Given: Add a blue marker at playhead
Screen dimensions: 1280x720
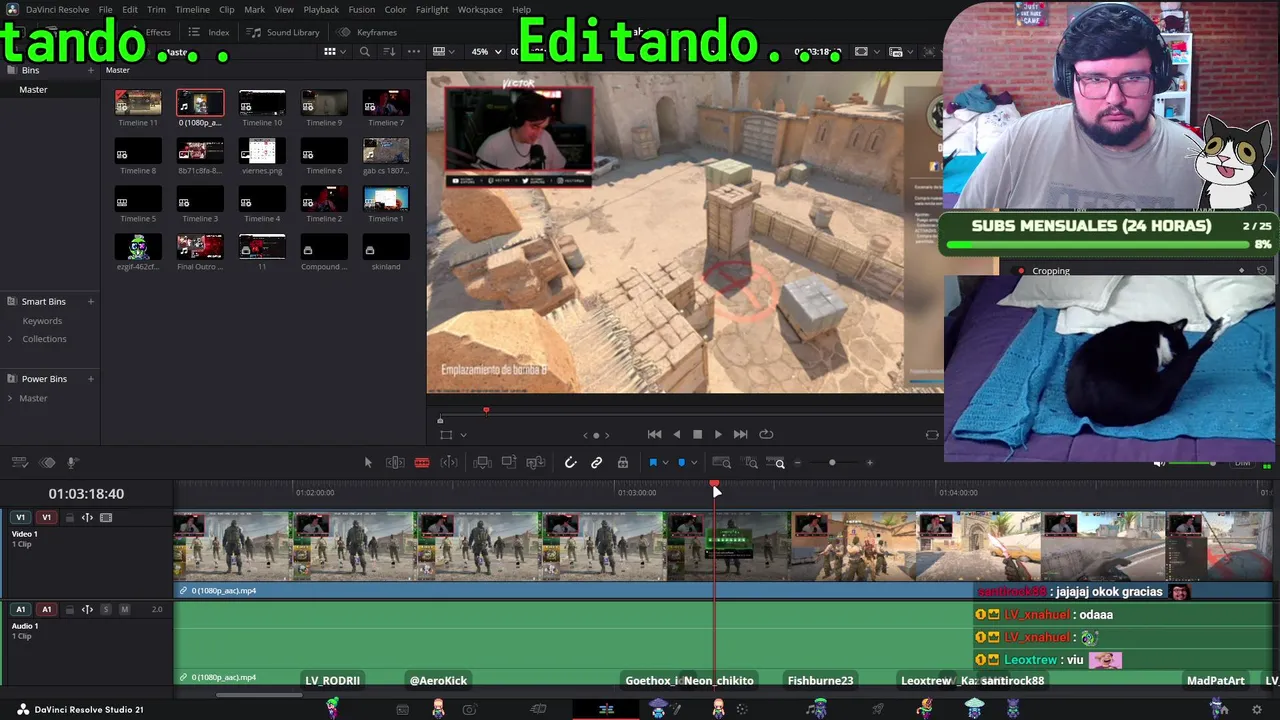Looking at the screenshot, I should [x=682, y=463].
